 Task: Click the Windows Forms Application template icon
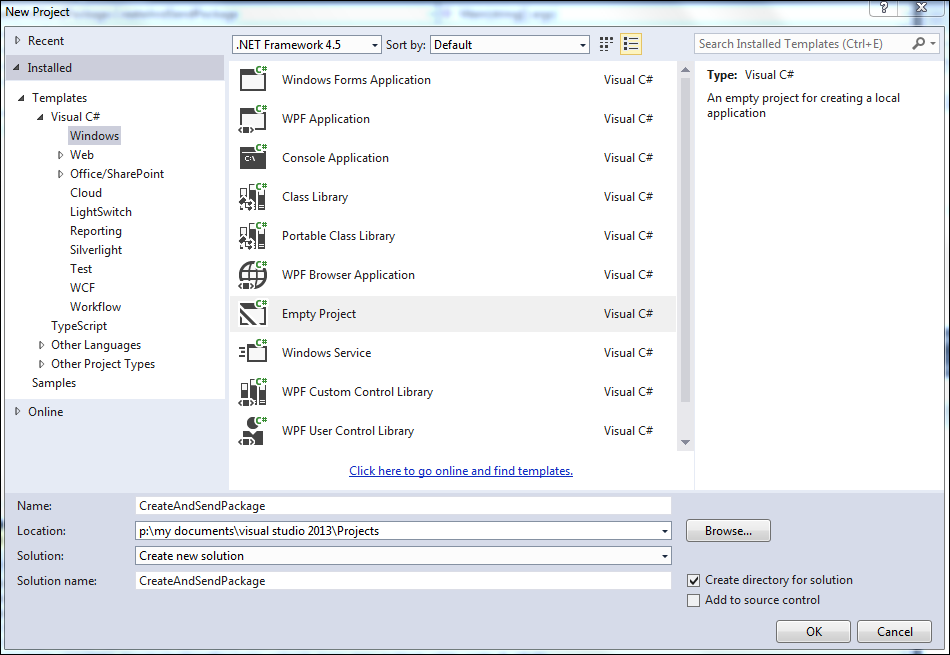[x=253, y=79]
